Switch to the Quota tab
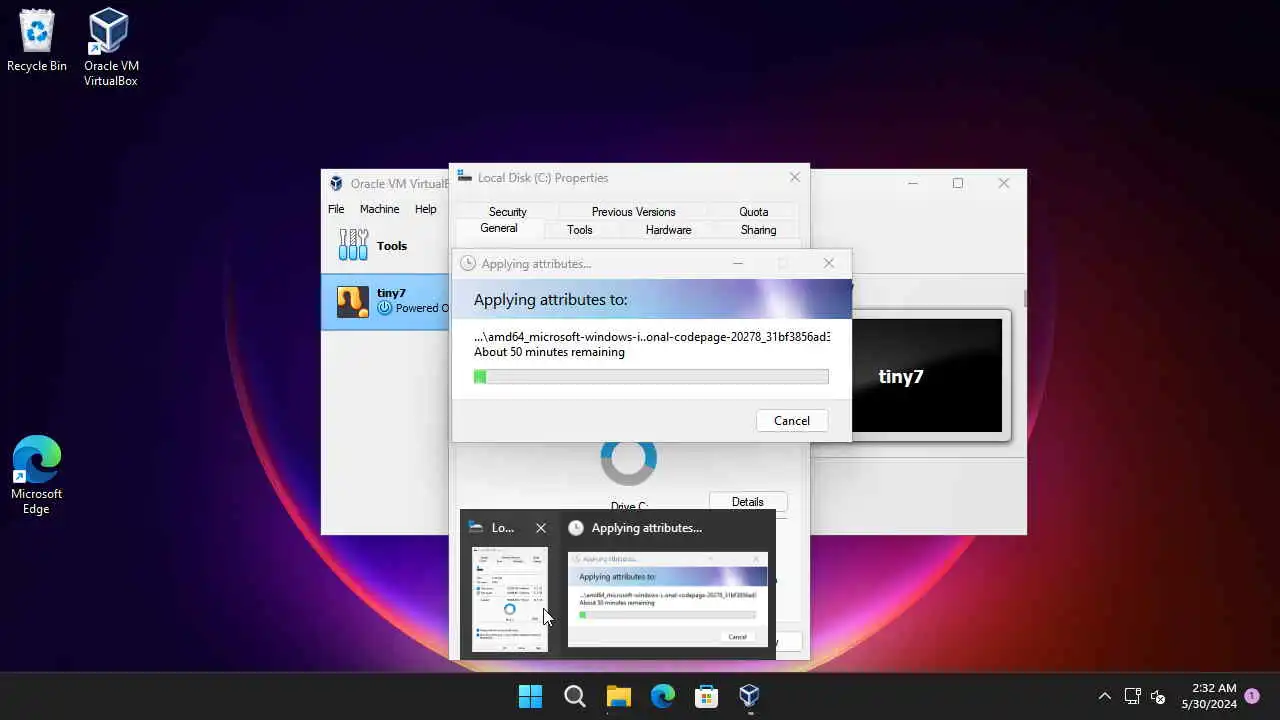The image size is (1280, 720). pos(754,211)
